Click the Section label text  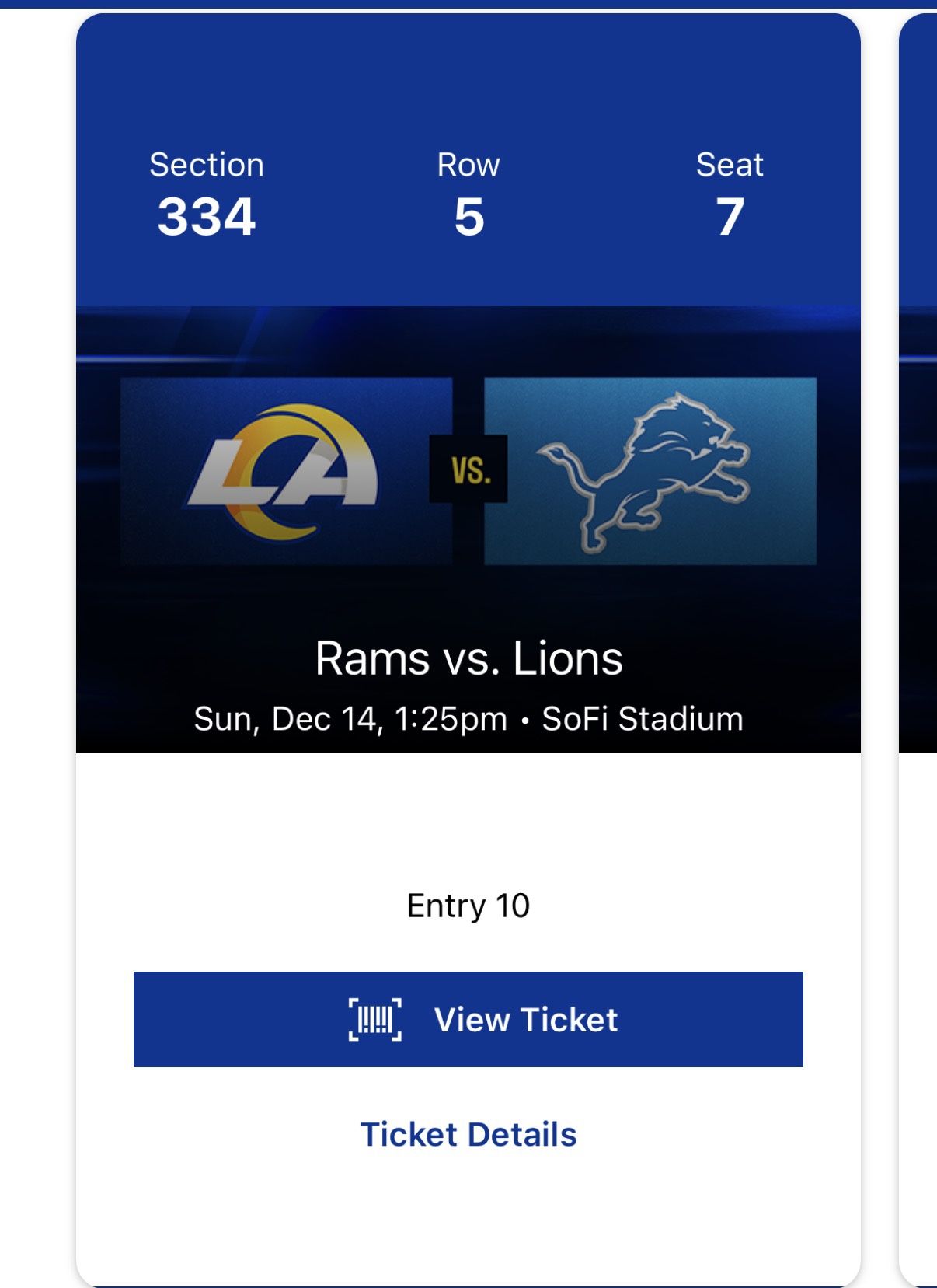coord(206,165)
